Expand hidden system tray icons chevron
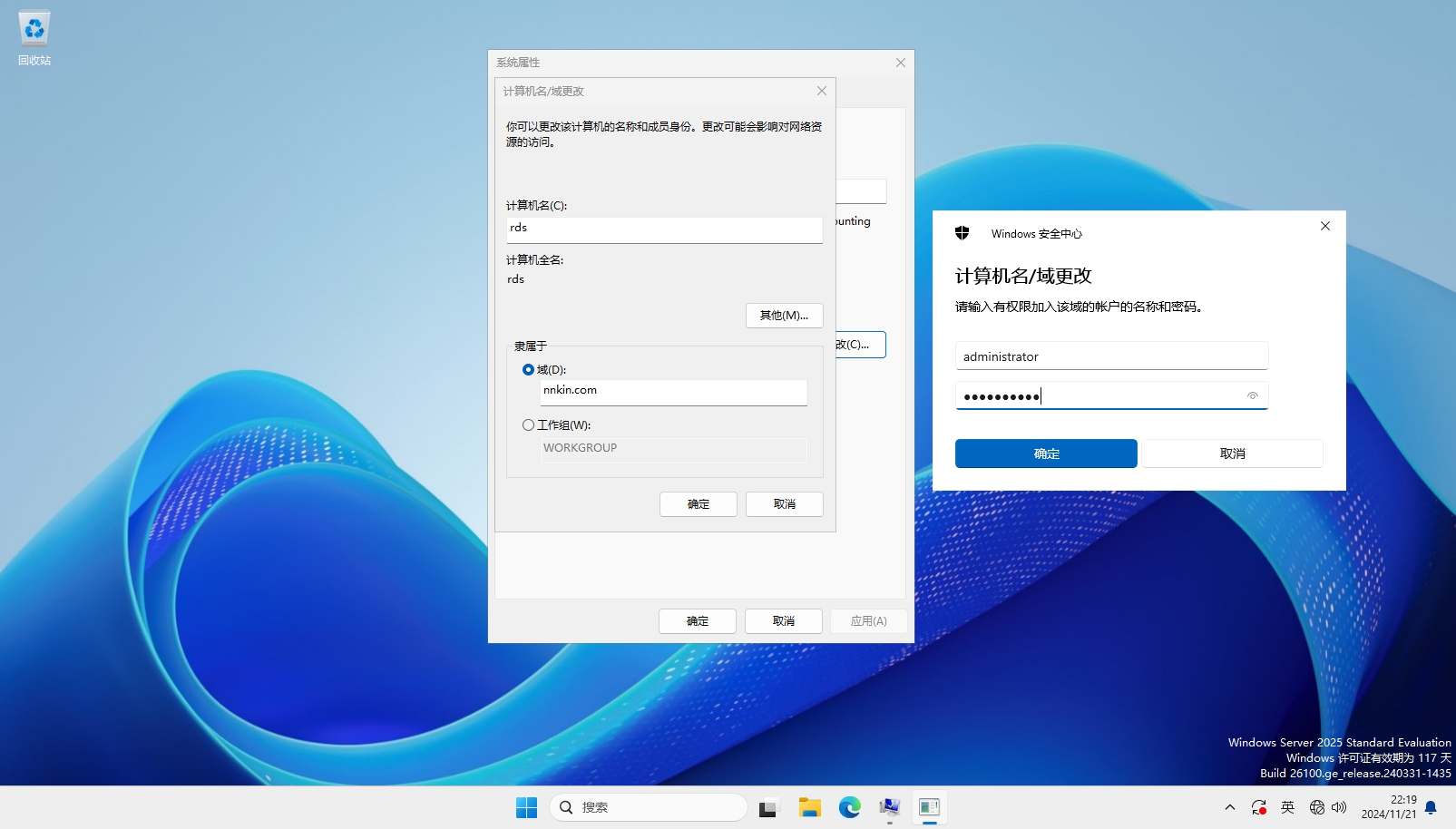 [x=1229, y=807]
